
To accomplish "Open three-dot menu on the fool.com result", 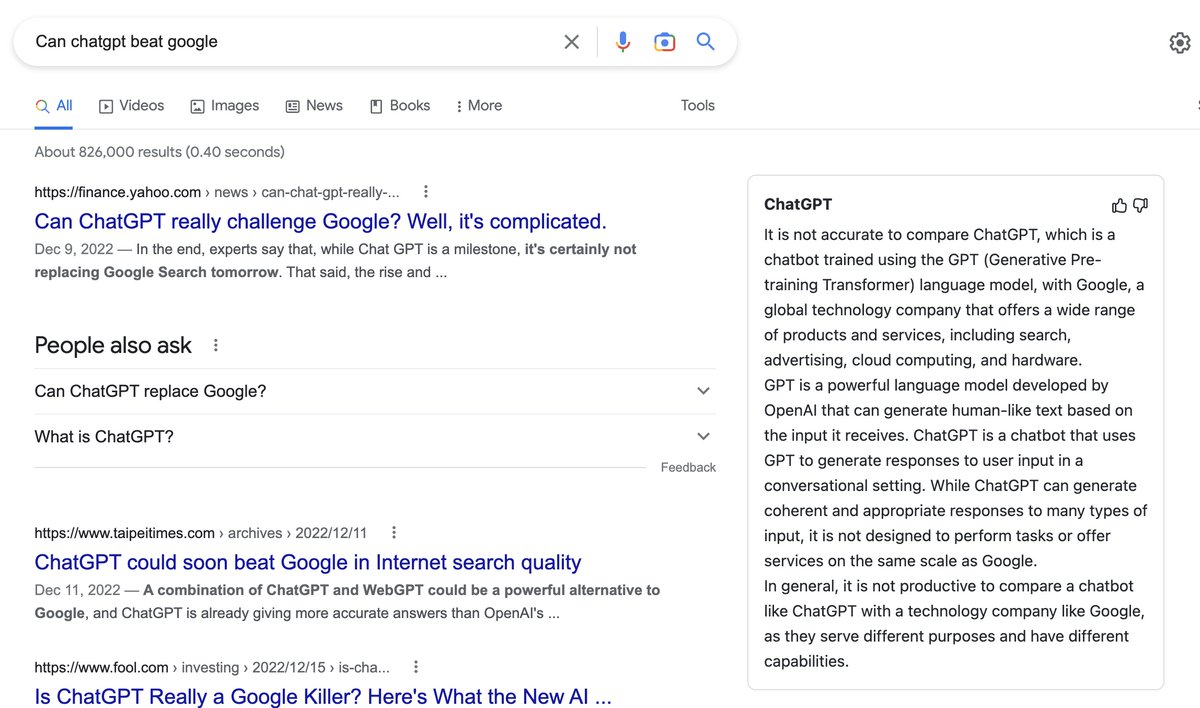I will [415, 665].
